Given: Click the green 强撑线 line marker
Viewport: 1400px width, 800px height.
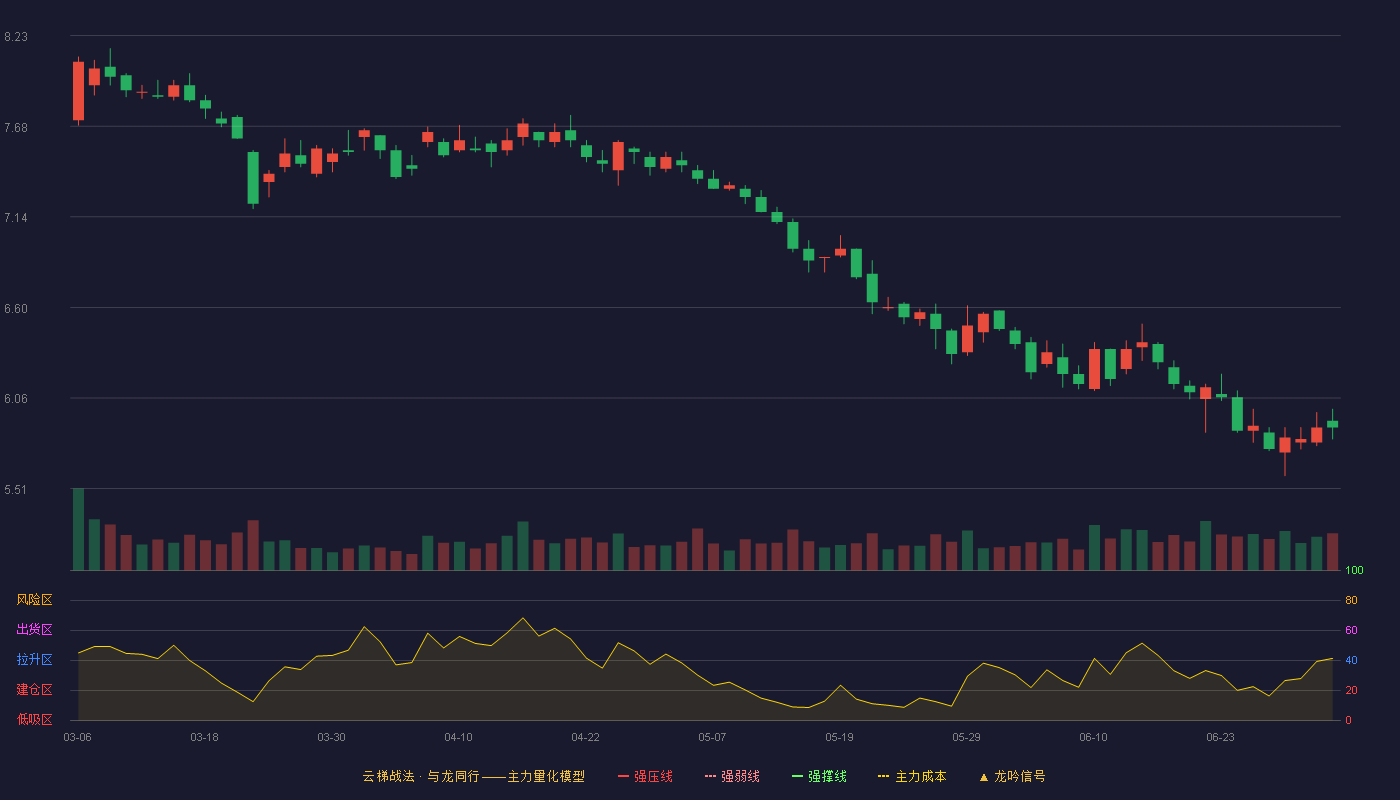Looking at the screenshot, I should [x=797, y=776].
